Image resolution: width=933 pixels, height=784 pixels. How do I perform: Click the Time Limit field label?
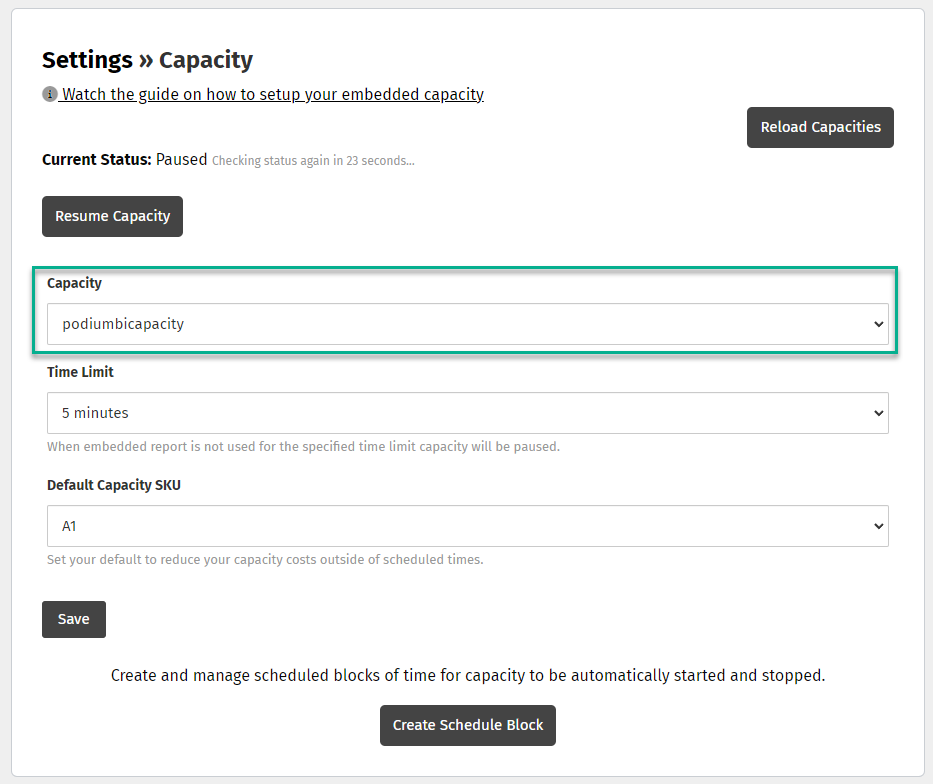click(x=80, y=372)
